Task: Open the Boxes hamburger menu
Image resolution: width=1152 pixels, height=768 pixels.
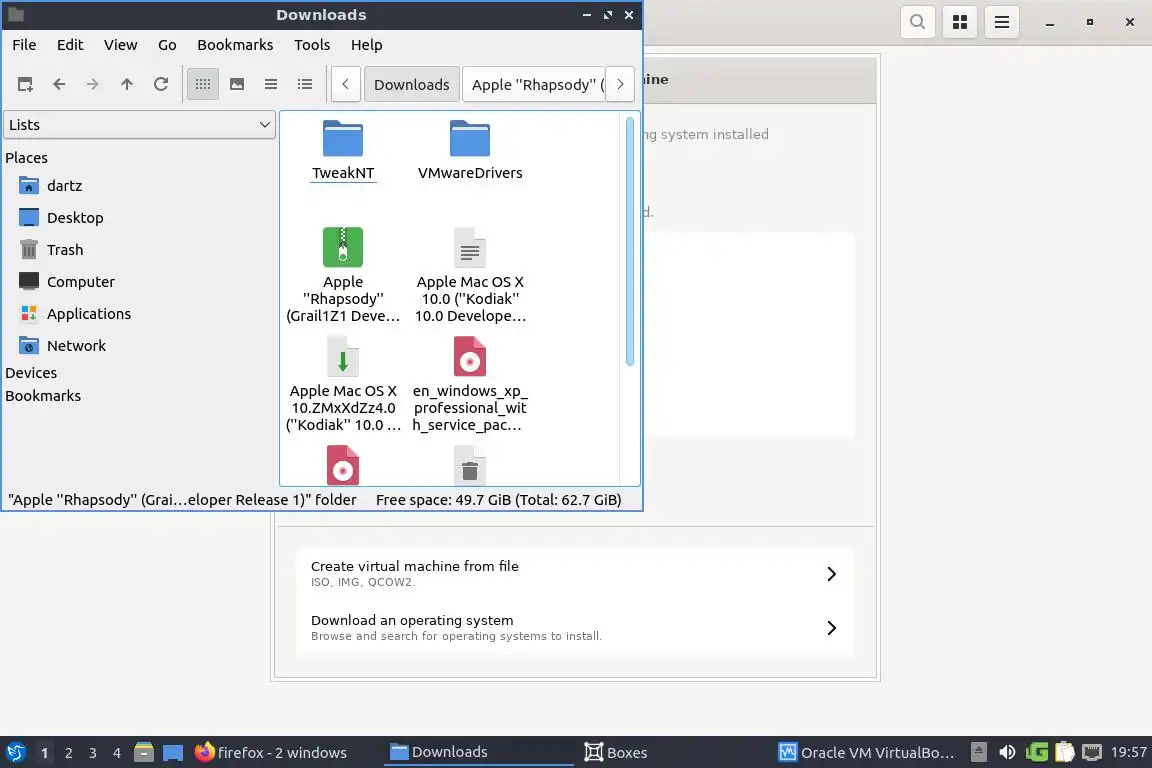Action: coord(1001,22)
